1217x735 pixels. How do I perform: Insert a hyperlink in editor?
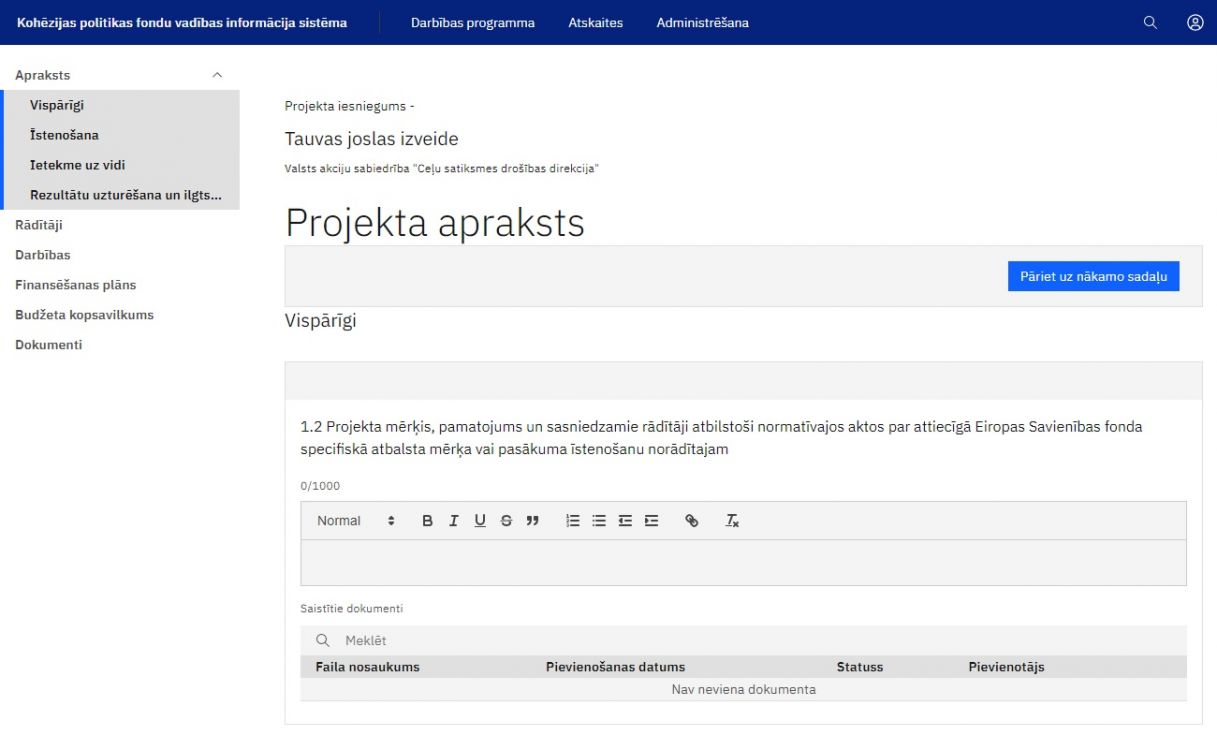pos(691,521)
